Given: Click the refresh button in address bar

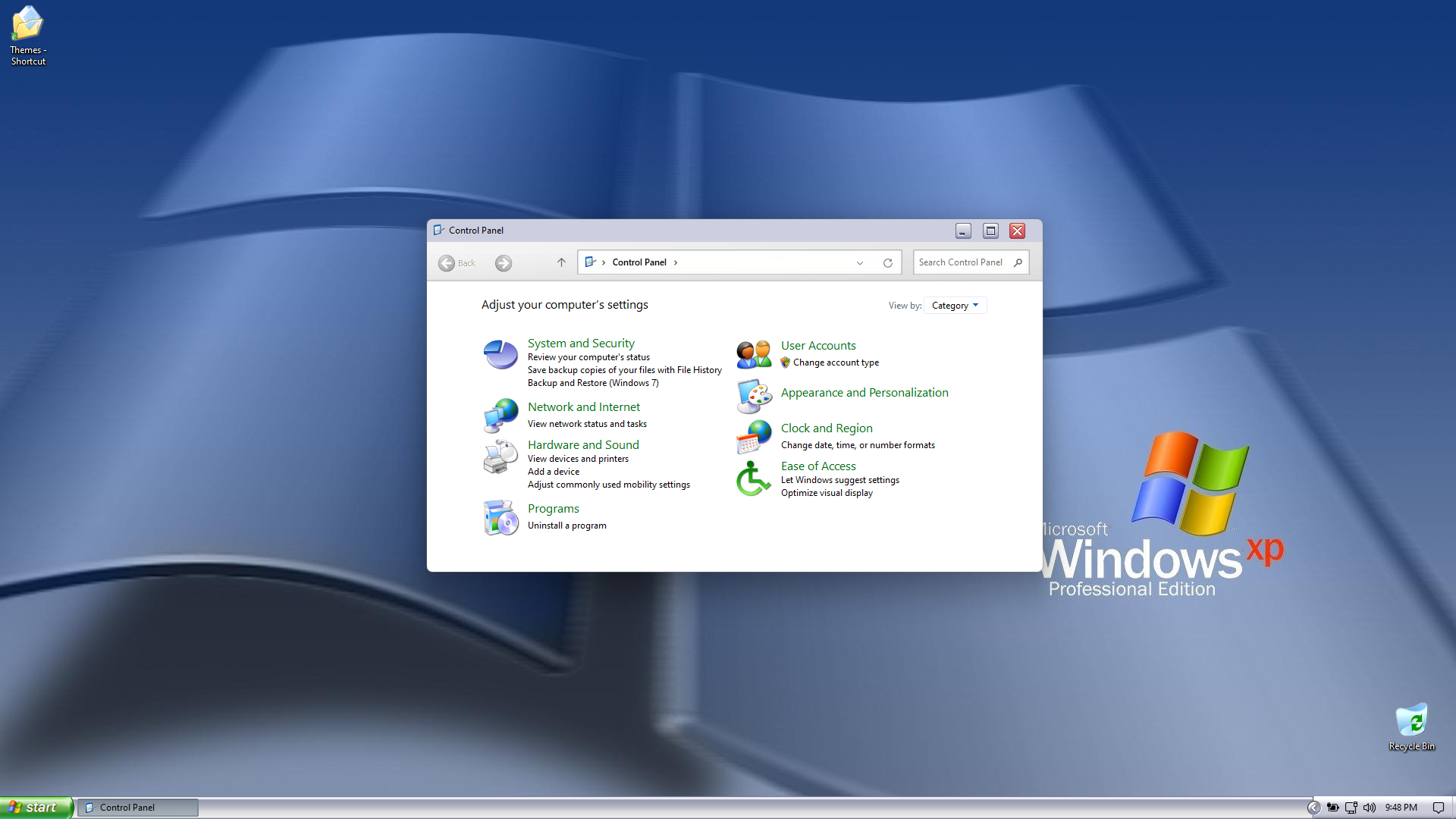Looking at the screenshot, I should point(887,263).
